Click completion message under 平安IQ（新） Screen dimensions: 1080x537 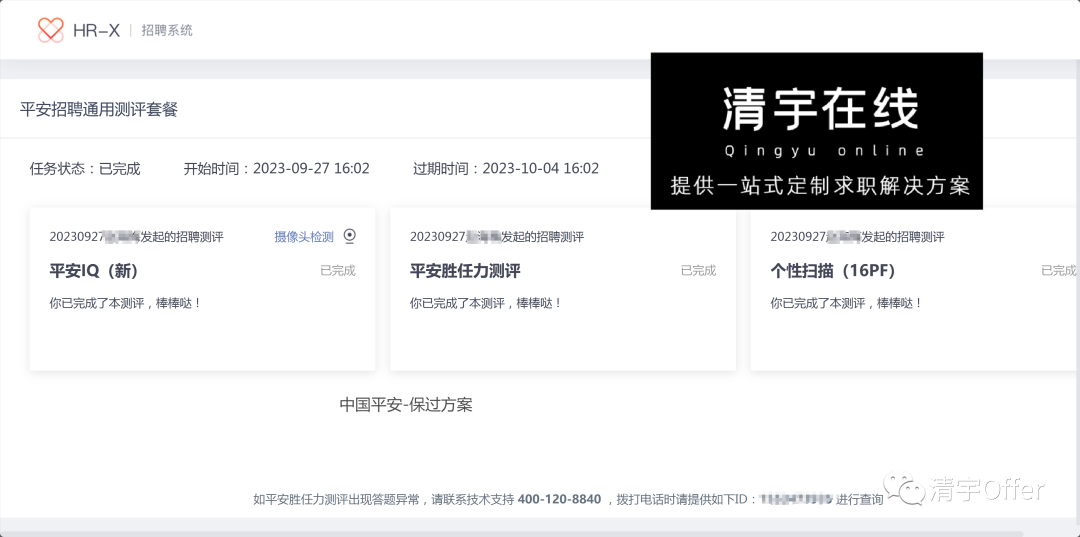pyautogui.click(x=125, y=303)
